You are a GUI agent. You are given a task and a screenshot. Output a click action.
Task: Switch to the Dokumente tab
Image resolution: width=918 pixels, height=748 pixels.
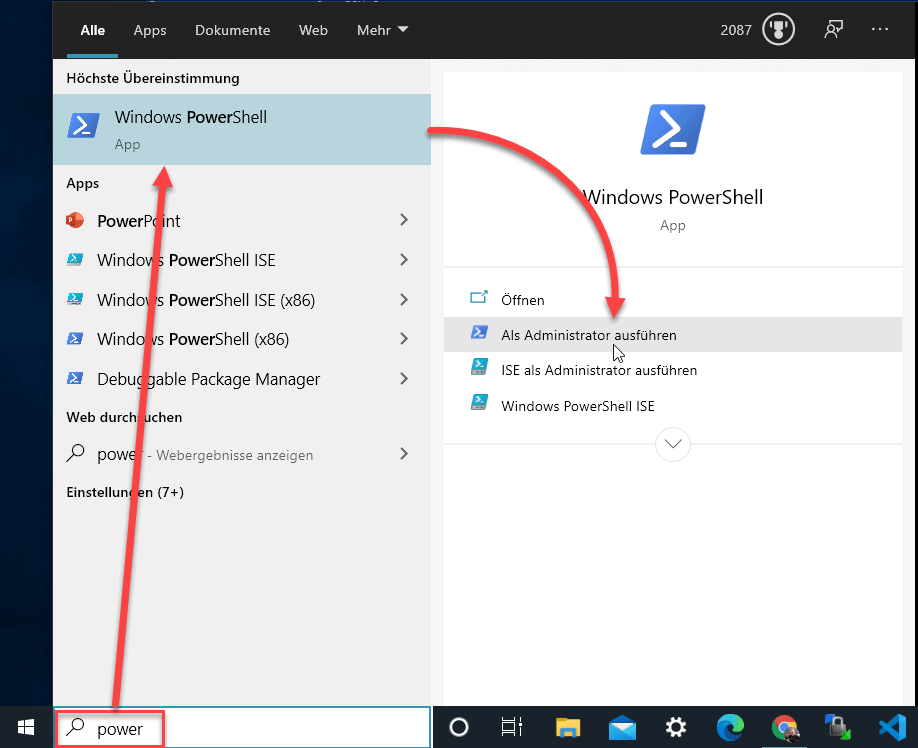tap(232, 30)
